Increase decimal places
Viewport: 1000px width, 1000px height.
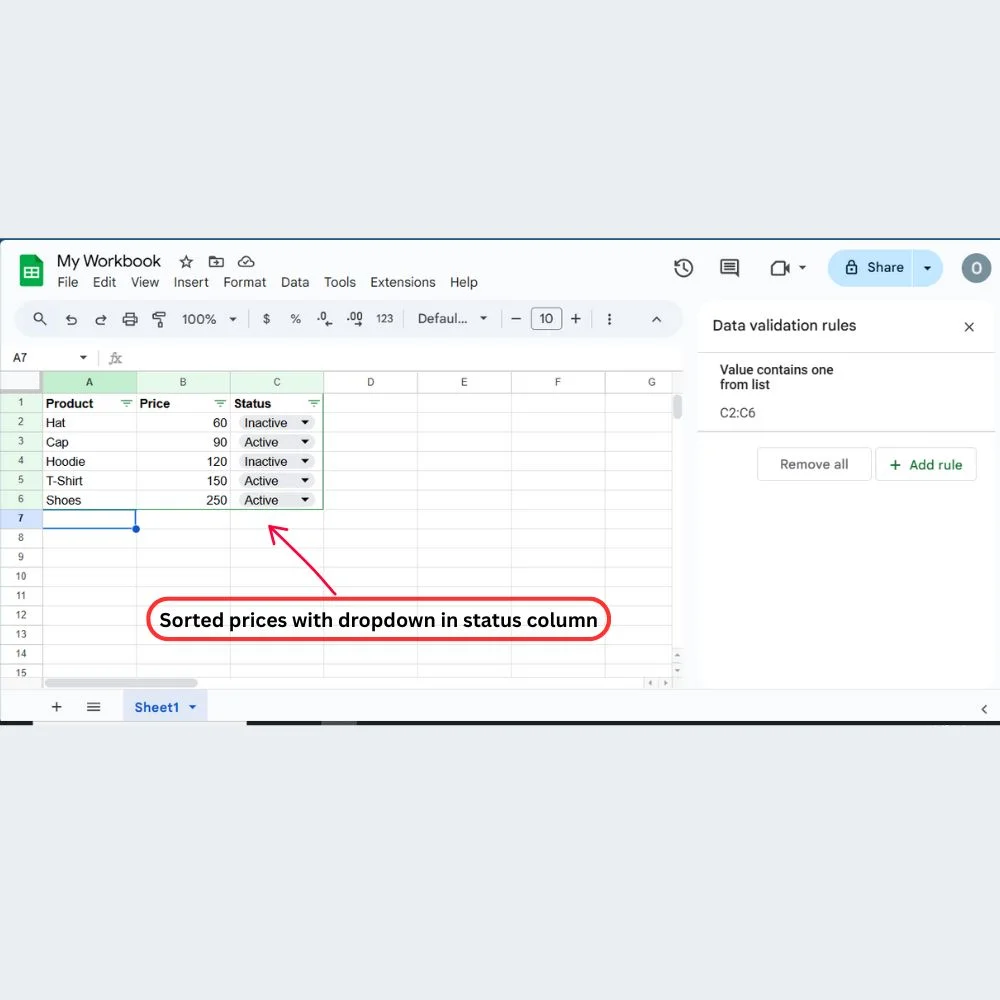tap(355, 319)
